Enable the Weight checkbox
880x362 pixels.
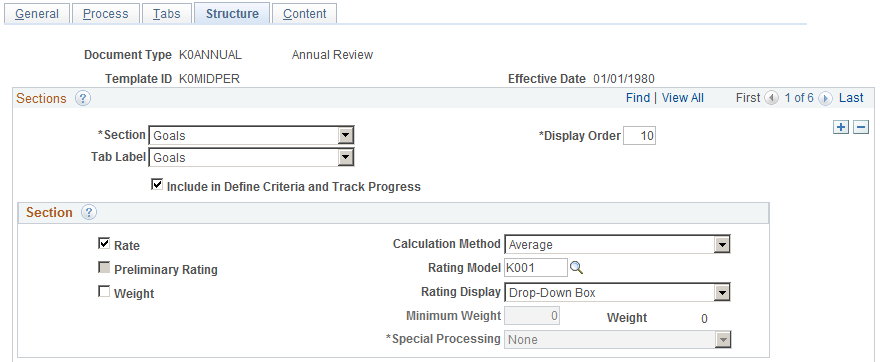[104, 292]
